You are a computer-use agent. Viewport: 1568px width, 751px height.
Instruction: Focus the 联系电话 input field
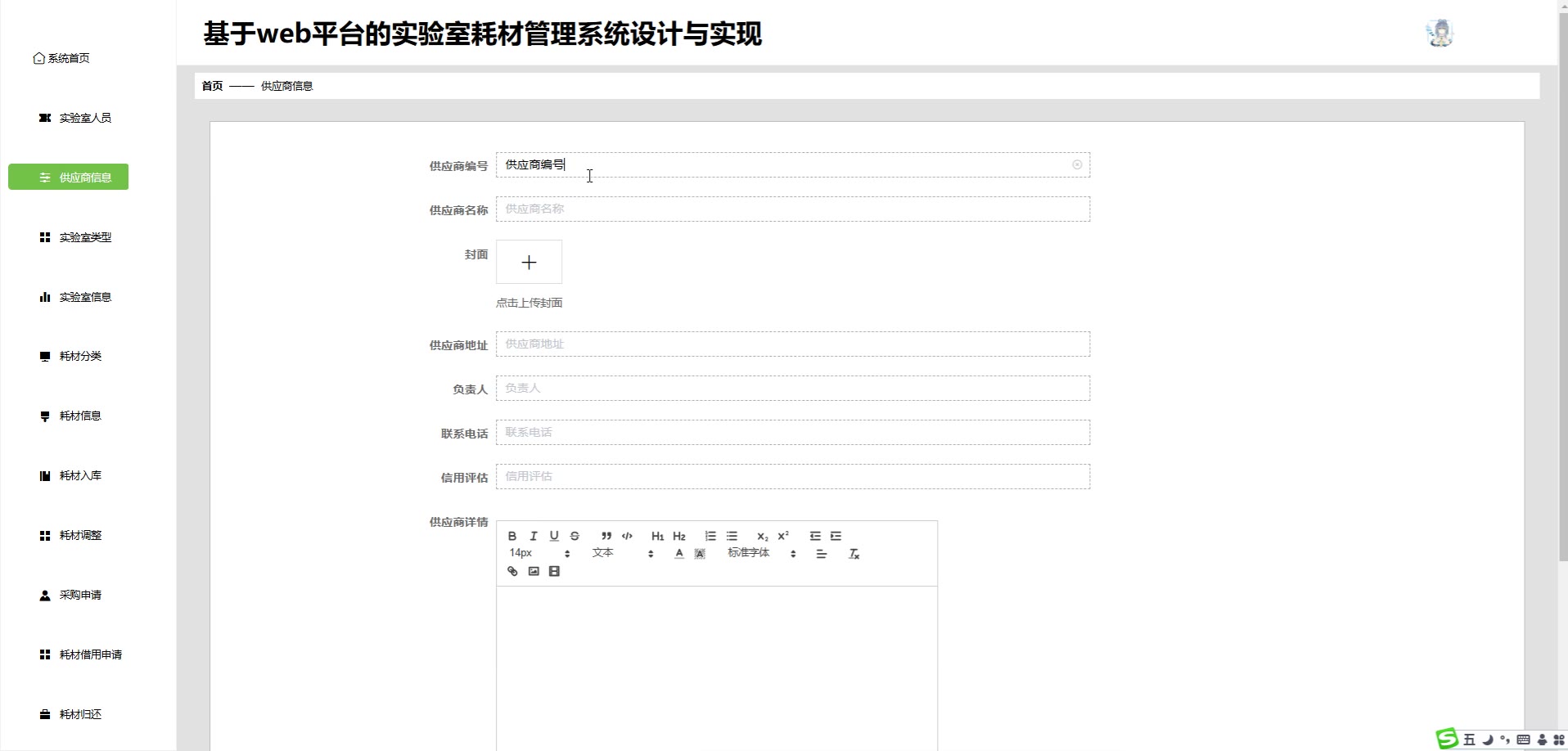point(792,432)
